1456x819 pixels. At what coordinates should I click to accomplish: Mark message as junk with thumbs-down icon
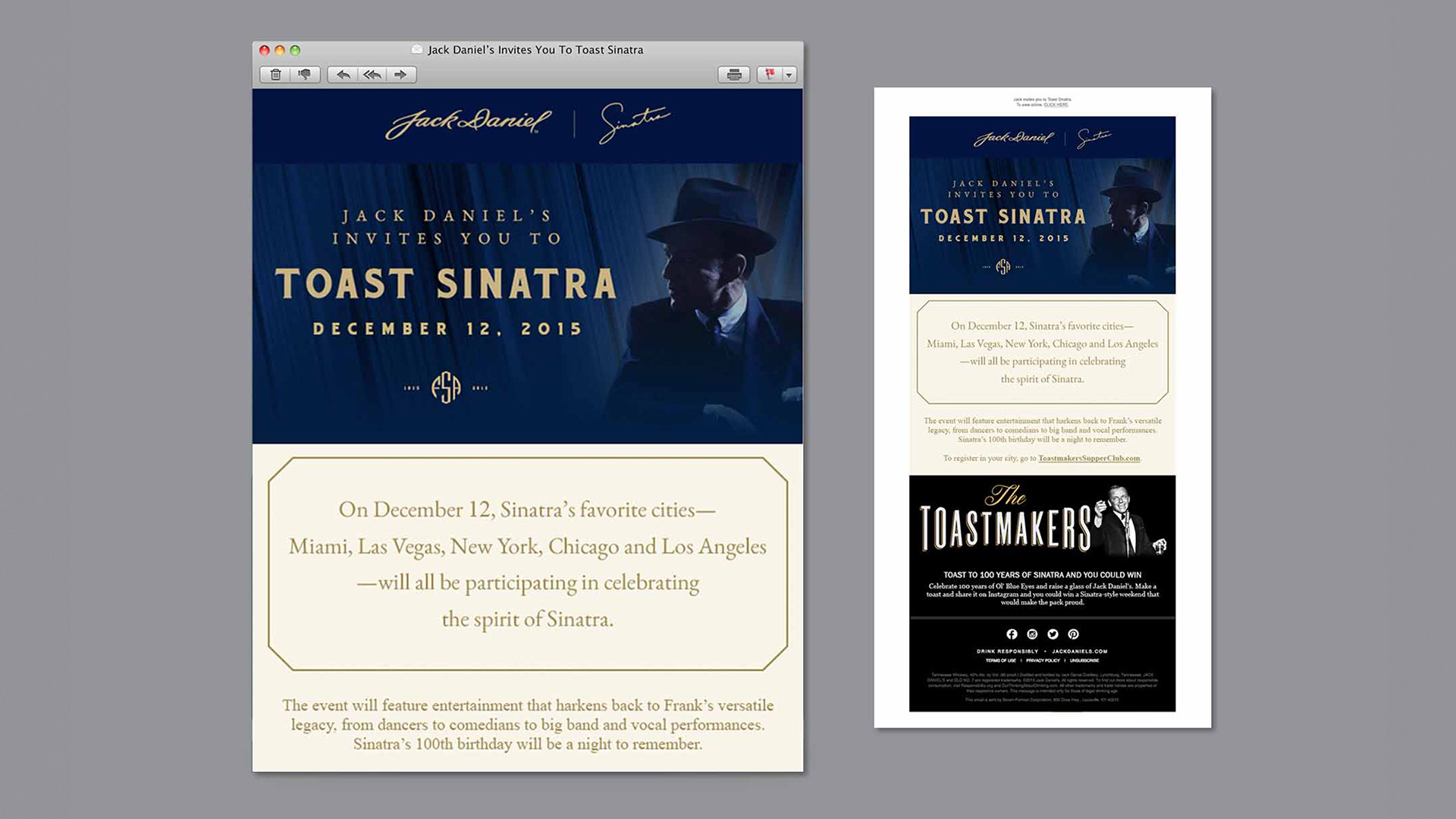tap(305, 74)
